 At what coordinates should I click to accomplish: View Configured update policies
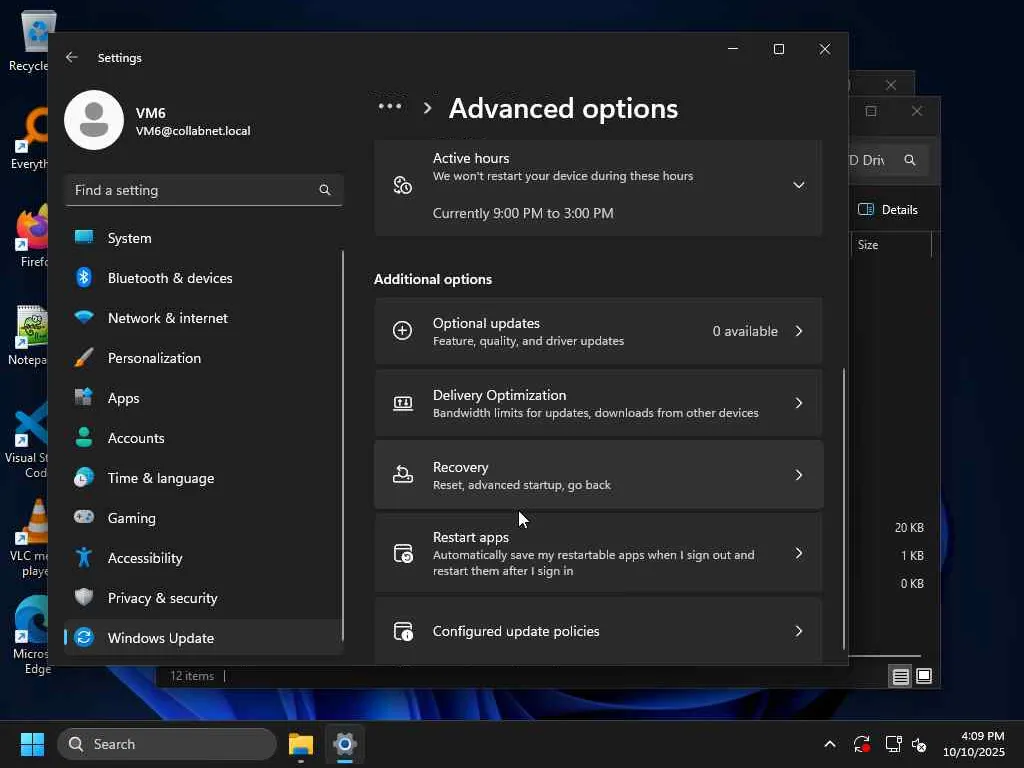click(x=598, y=631)
